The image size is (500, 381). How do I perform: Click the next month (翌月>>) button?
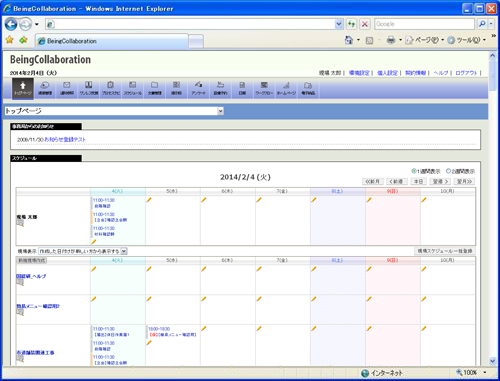pos(464,181)
